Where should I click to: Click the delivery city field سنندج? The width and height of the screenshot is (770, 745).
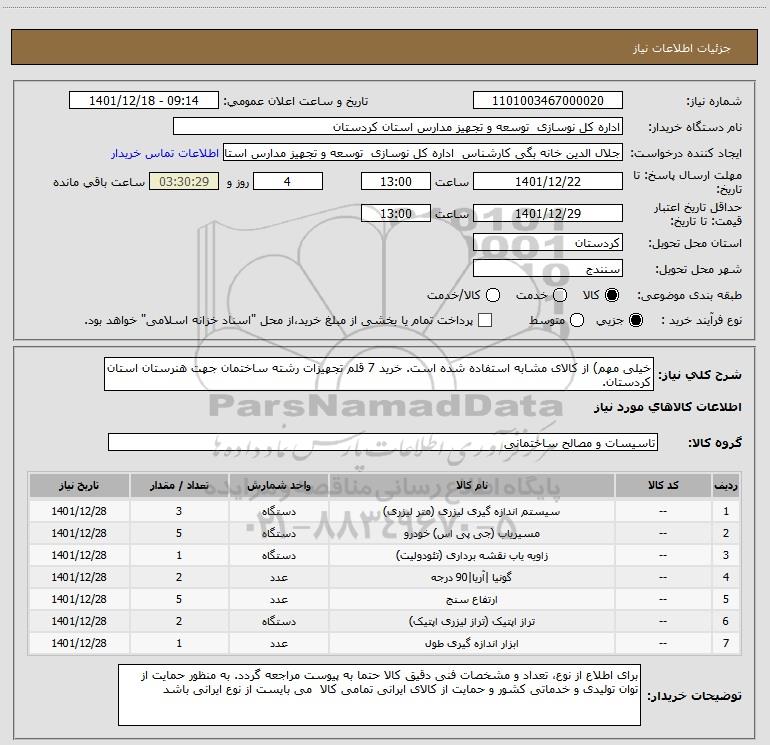click(548, 269)
